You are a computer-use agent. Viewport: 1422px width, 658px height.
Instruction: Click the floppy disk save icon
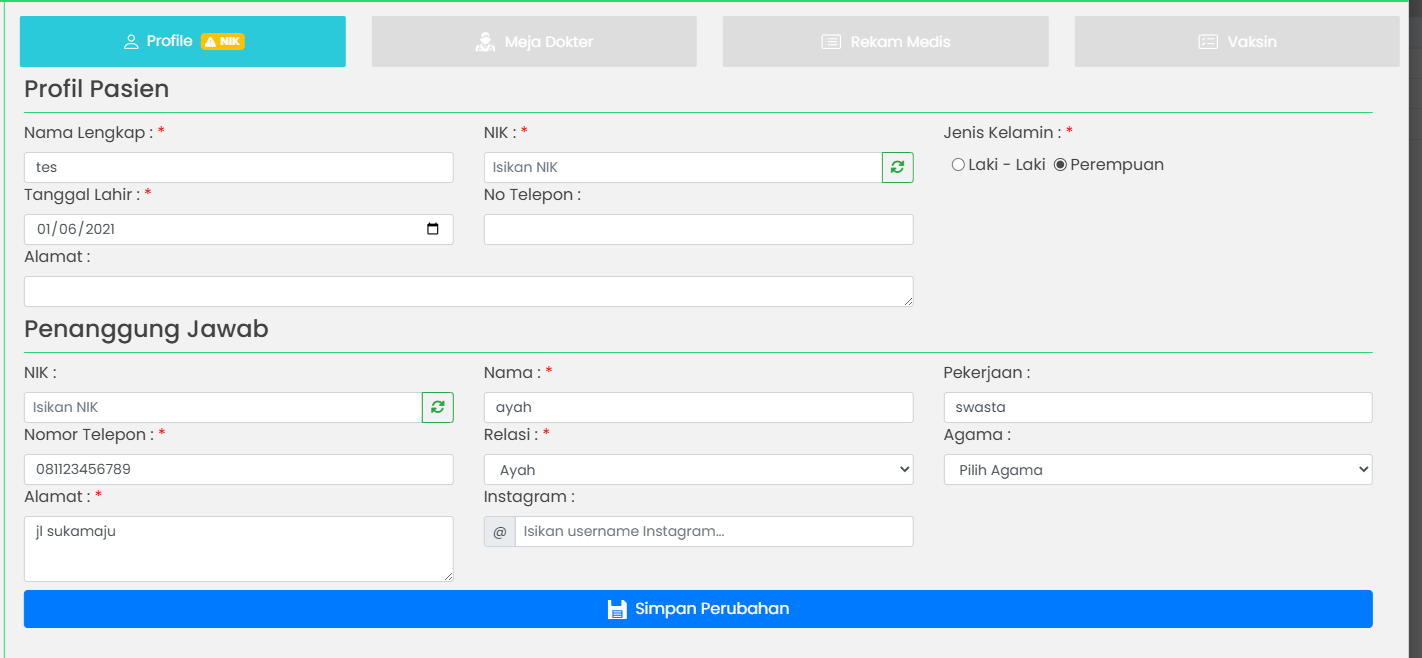617,609
